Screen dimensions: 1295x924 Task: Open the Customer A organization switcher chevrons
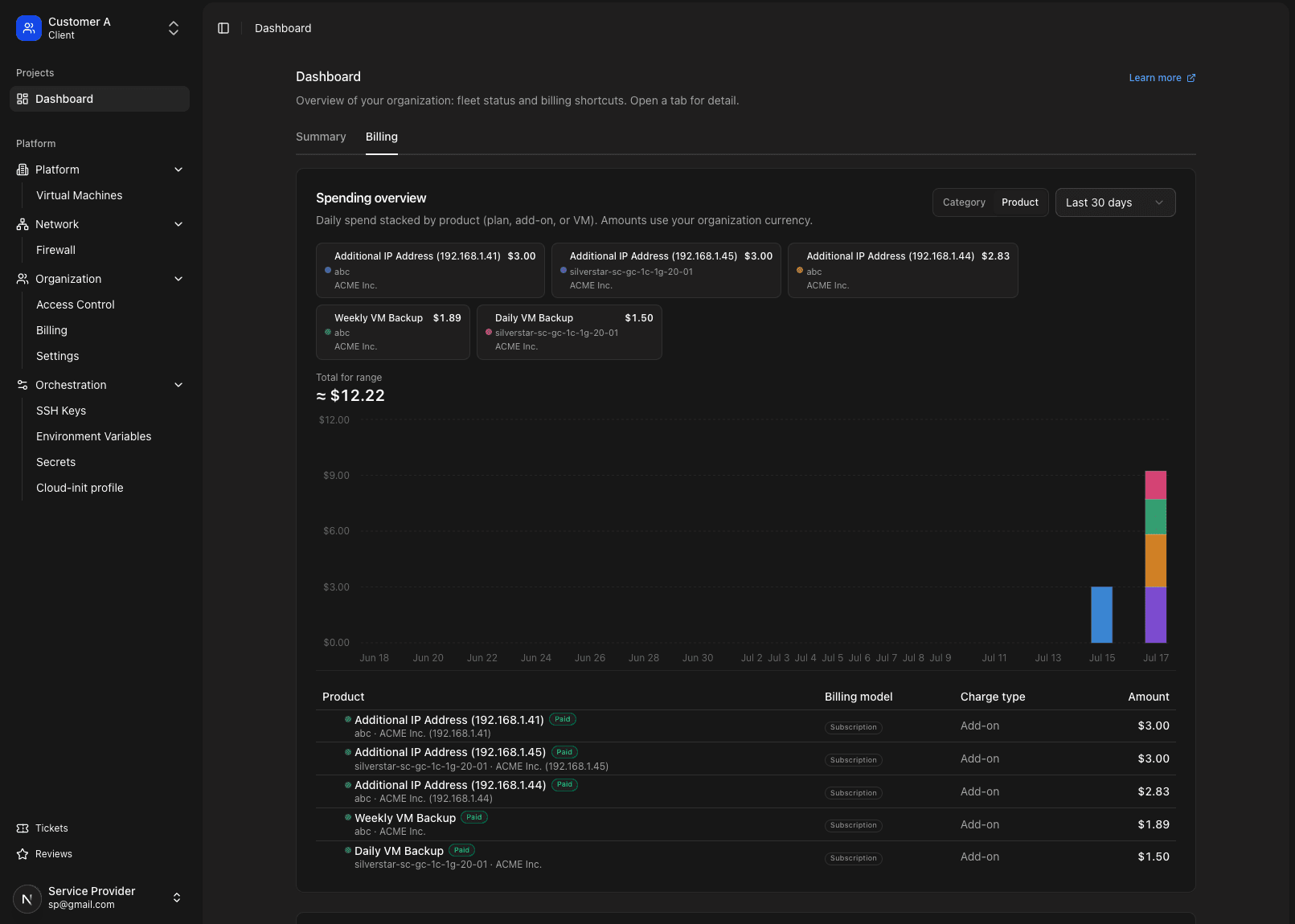174,28
